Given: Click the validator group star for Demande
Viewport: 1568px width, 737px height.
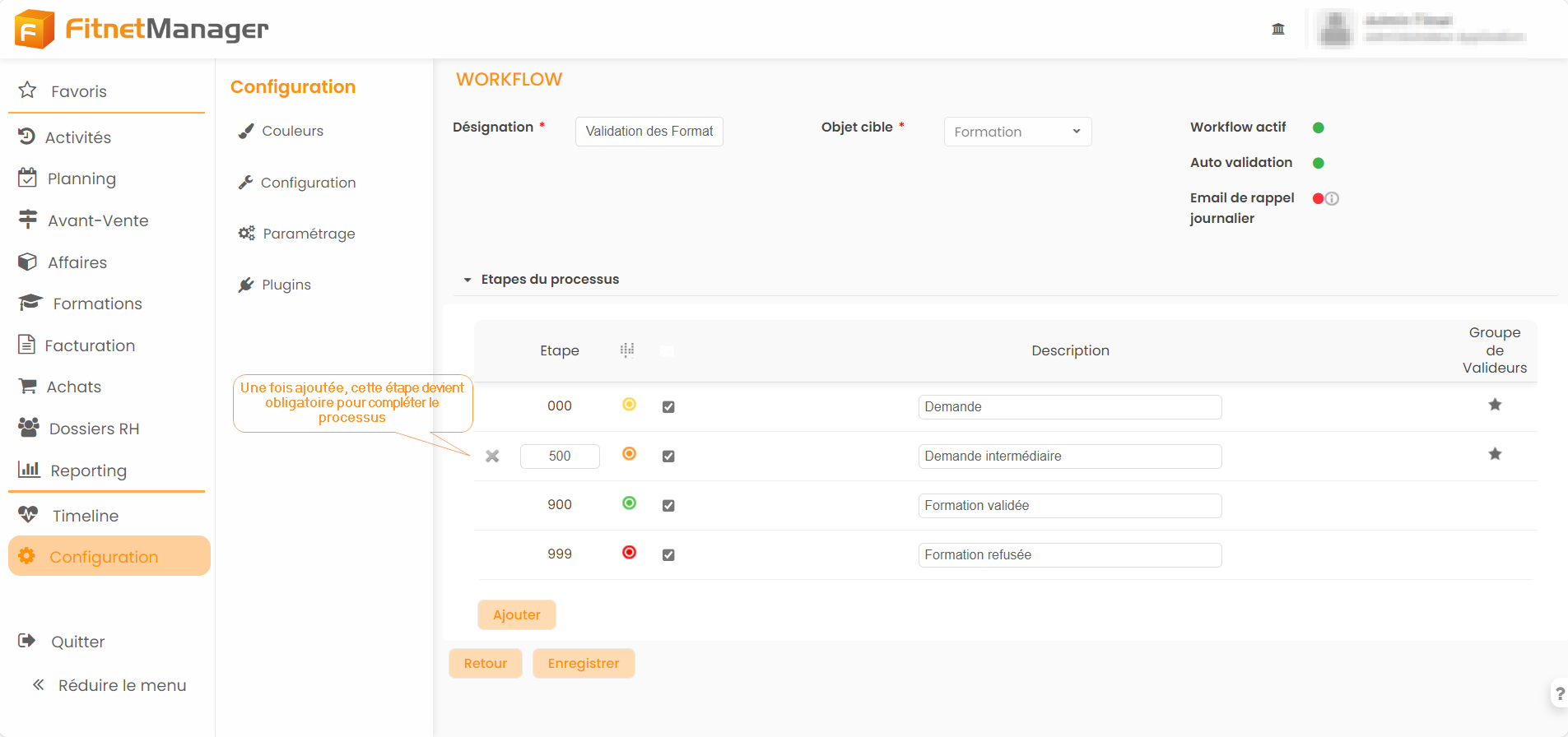Looking at the screenshot, I should click(1495, 405).
